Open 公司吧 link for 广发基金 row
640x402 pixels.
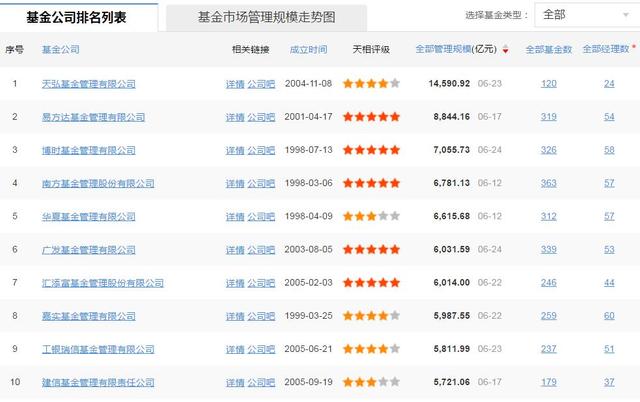point(261,249)
